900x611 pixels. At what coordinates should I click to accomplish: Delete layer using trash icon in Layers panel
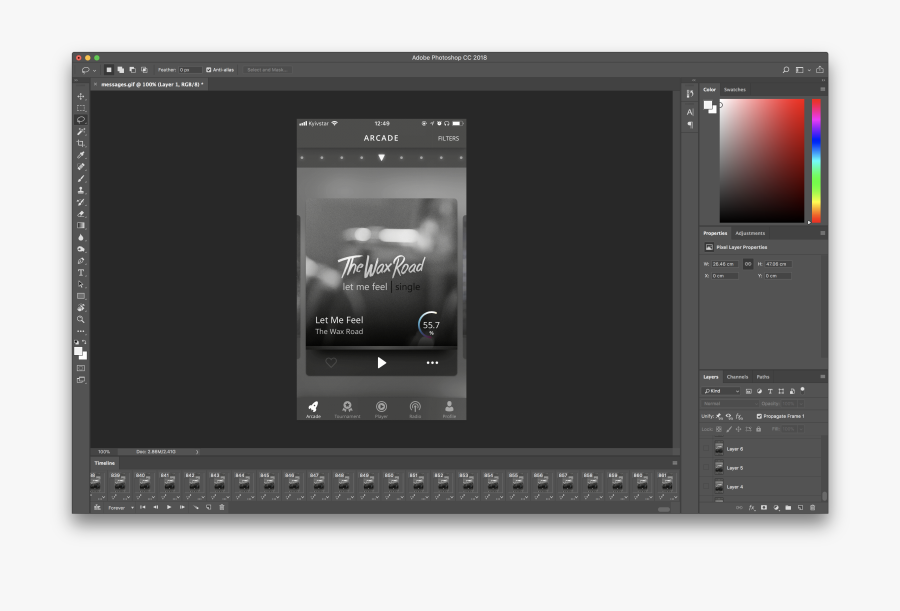[812, 508]
